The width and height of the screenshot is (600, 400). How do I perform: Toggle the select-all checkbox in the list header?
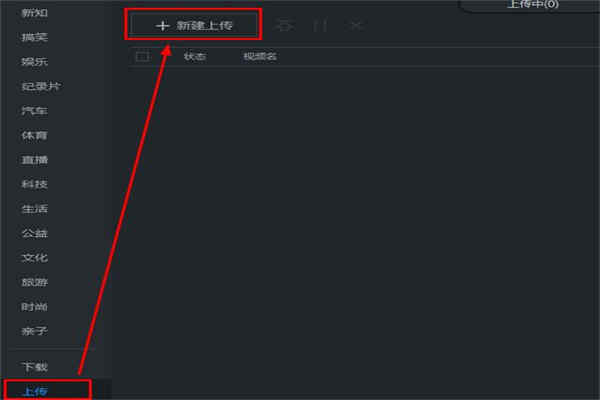coord(142,56)
